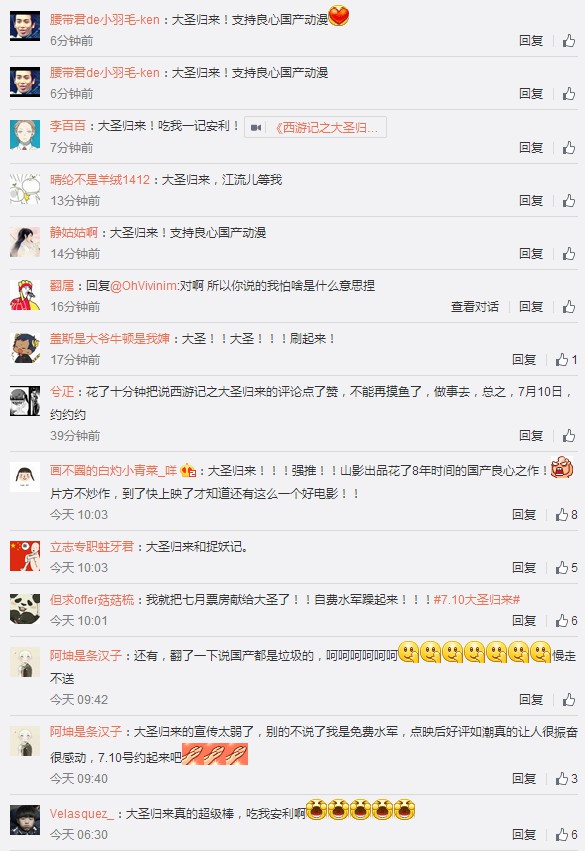Visit 画不圆的白灼小青菜_咩's profile
The height and width of the screenshot is (851, 585).
tap(113, 471)
